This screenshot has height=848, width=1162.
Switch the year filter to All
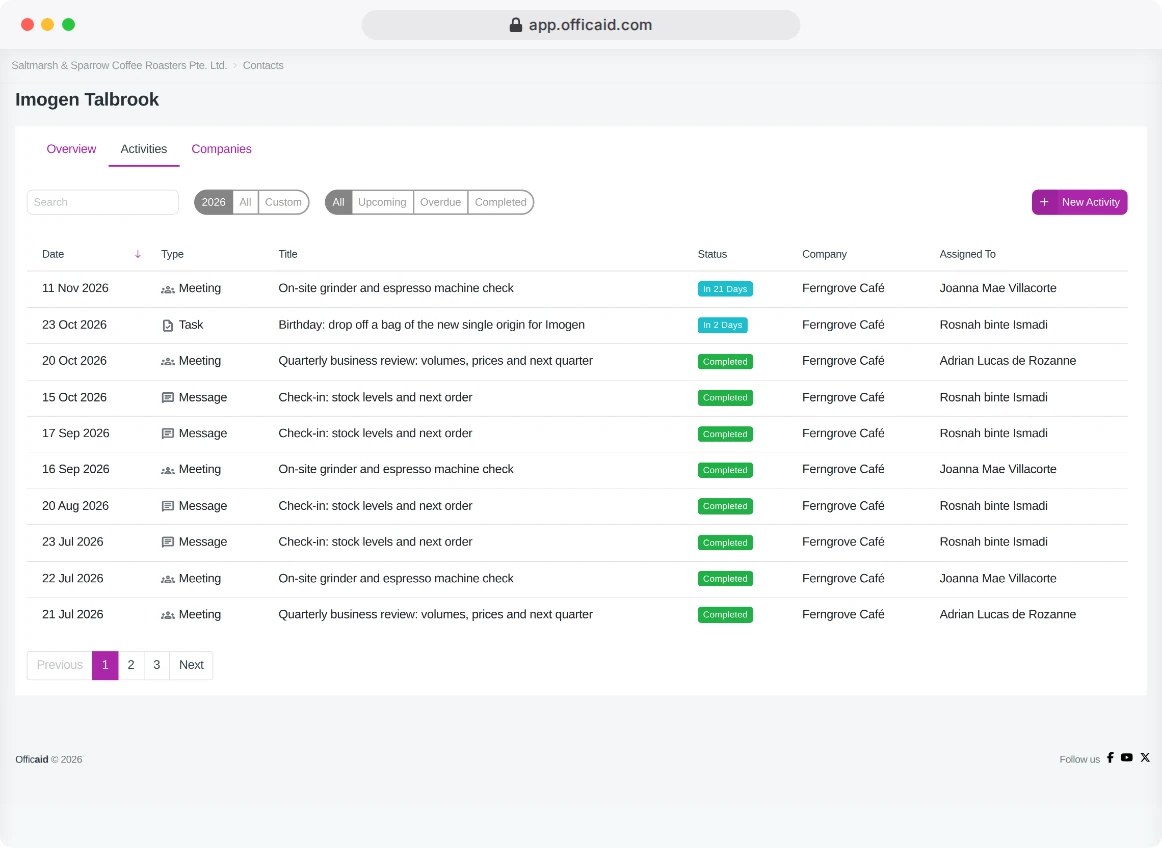point(245,202)
